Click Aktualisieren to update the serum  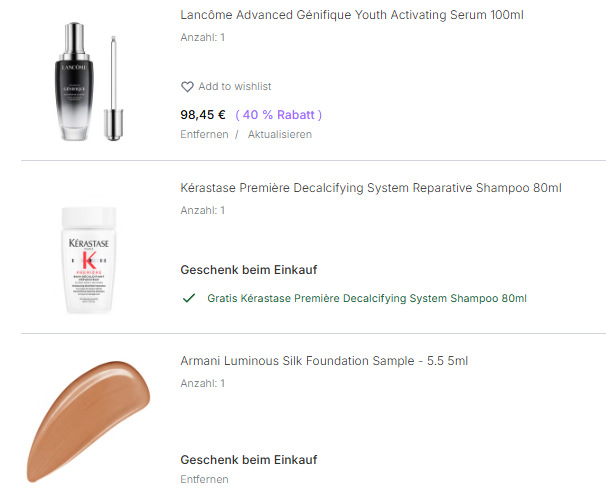(280, 134)
